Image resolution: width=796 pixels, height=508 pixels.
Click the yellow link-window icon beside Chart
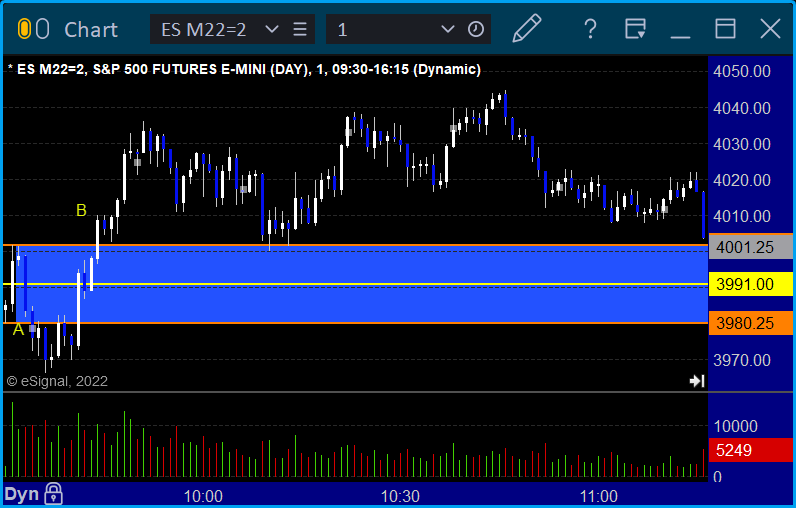pyautogui.click(x=24, y=29)
